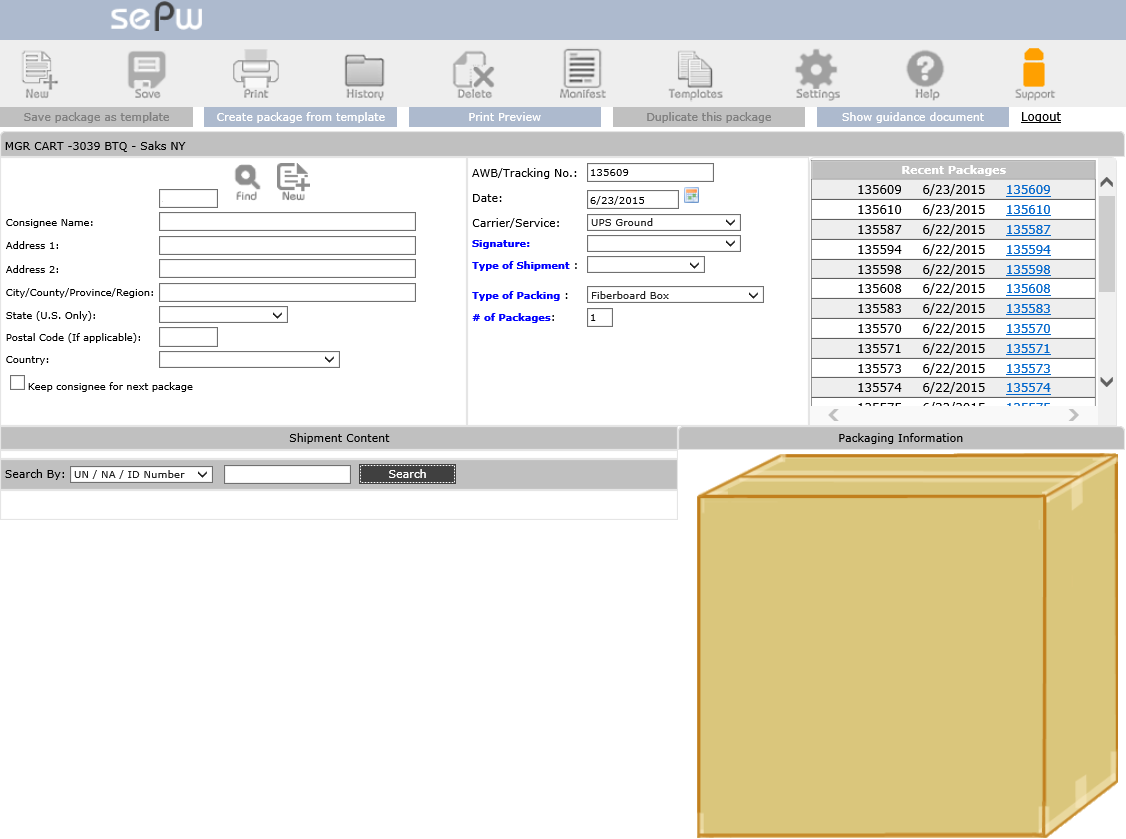The width and height of the screenshot is (1126, 839).
Task: Open the Search By dropdown
Action: [x=141, y=474]
